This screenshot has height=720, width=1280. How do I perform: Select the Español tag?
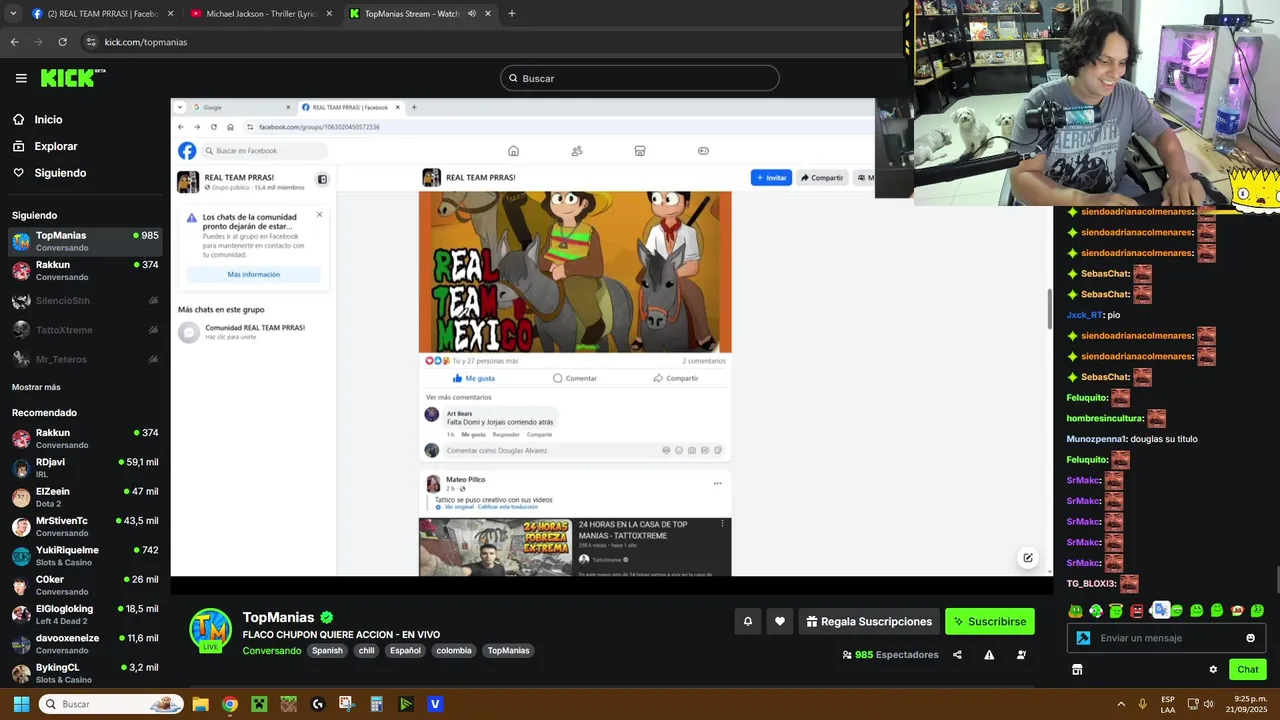point(405,650)
